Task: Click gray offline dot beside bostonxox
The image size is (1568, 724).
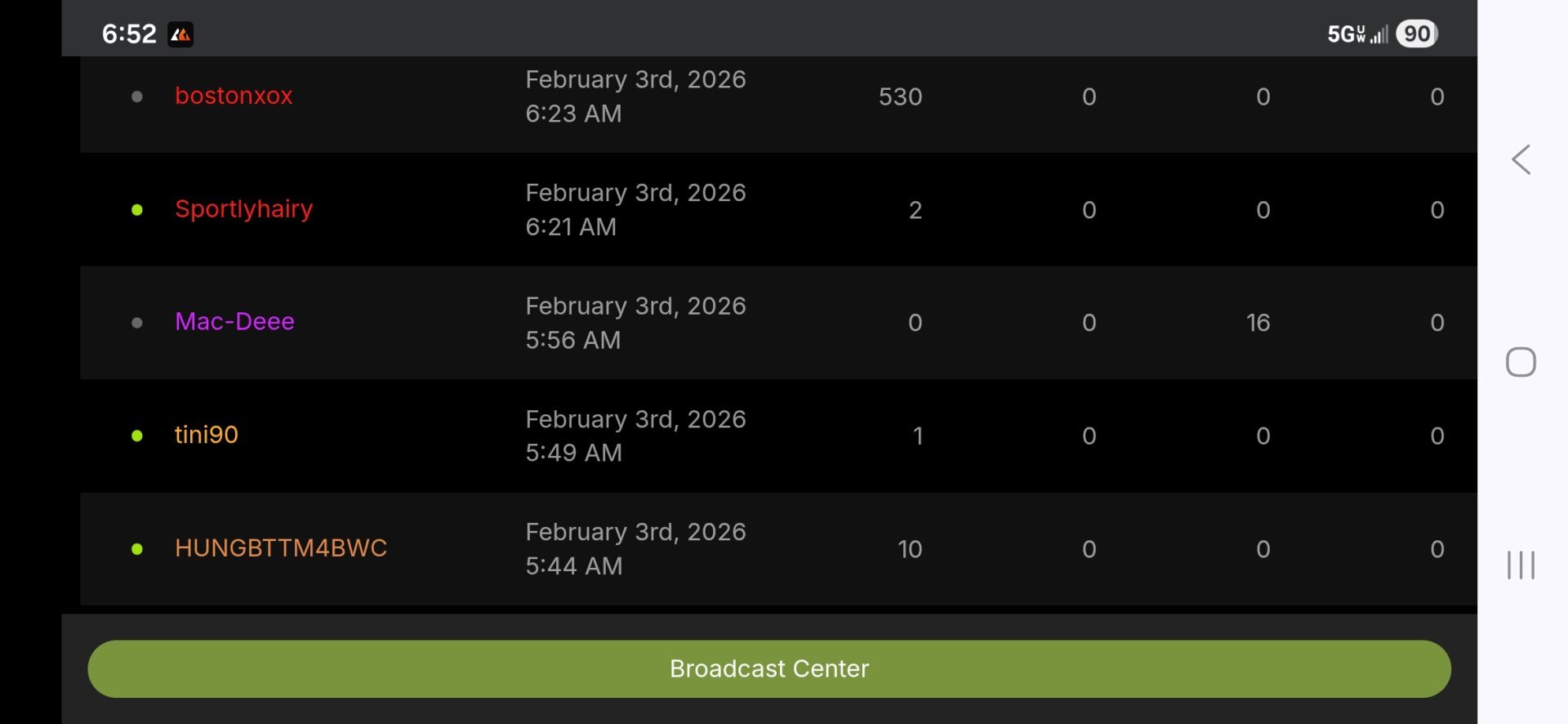Action: (x=137, y=96)
